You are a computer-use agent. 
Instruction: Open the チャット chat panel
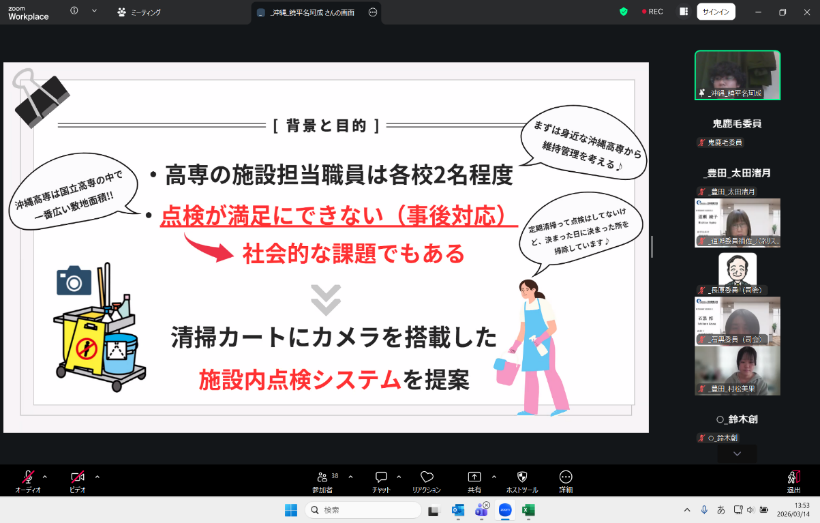pyautogui.click(x=381, y=478)
